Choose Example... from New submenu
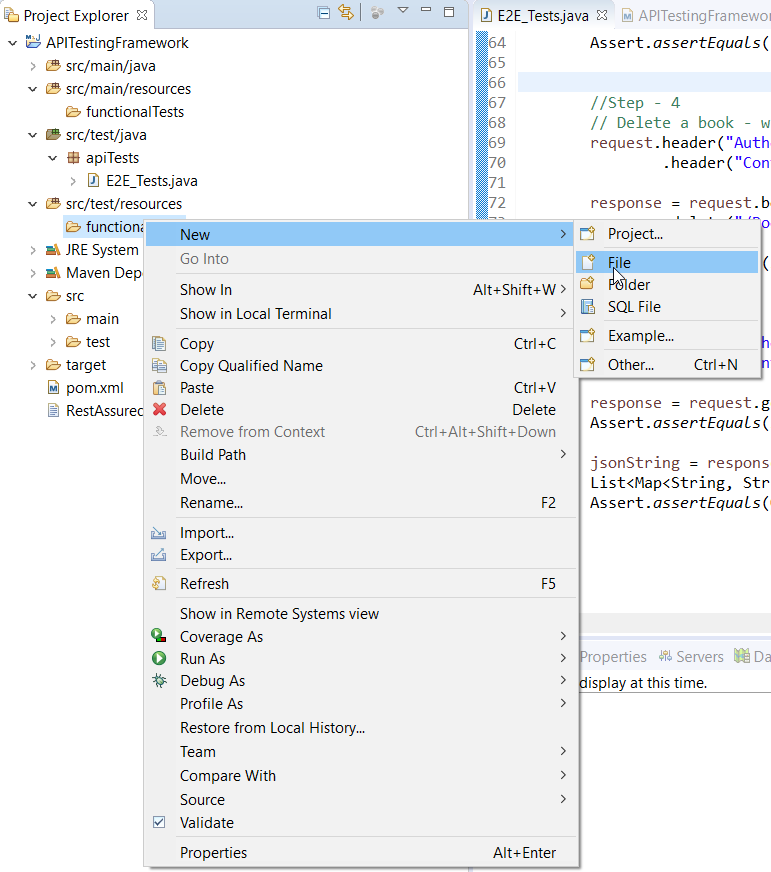Image resolution: width=771 pixels, height=872 pixels. point(668,336)
